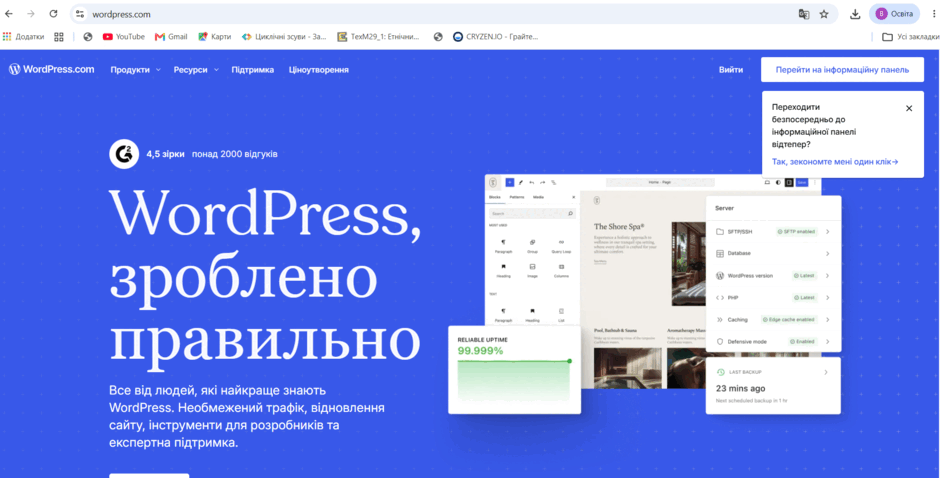940x478 pixels.
Task: Click the Query Loop block icon
Action: (561, 242)
